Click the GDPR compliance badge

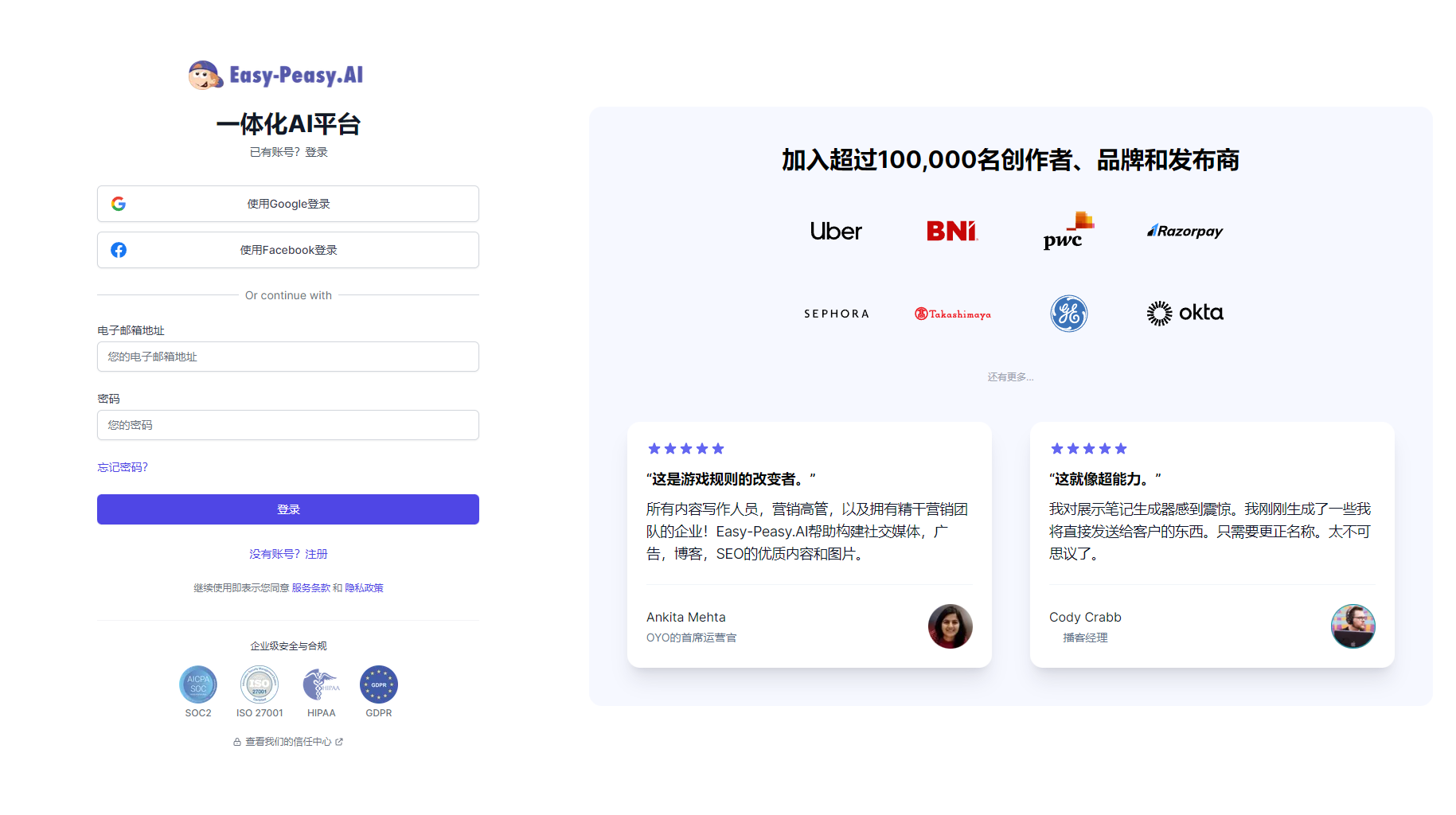pyautogui.click(x=379, y=684)
